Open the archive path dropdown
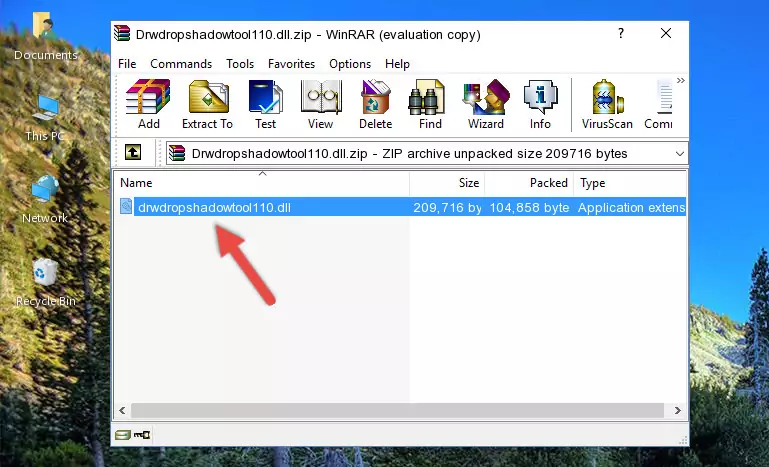Image resolution: width=769 pixels, height=467 pixels. coord(679,154)
